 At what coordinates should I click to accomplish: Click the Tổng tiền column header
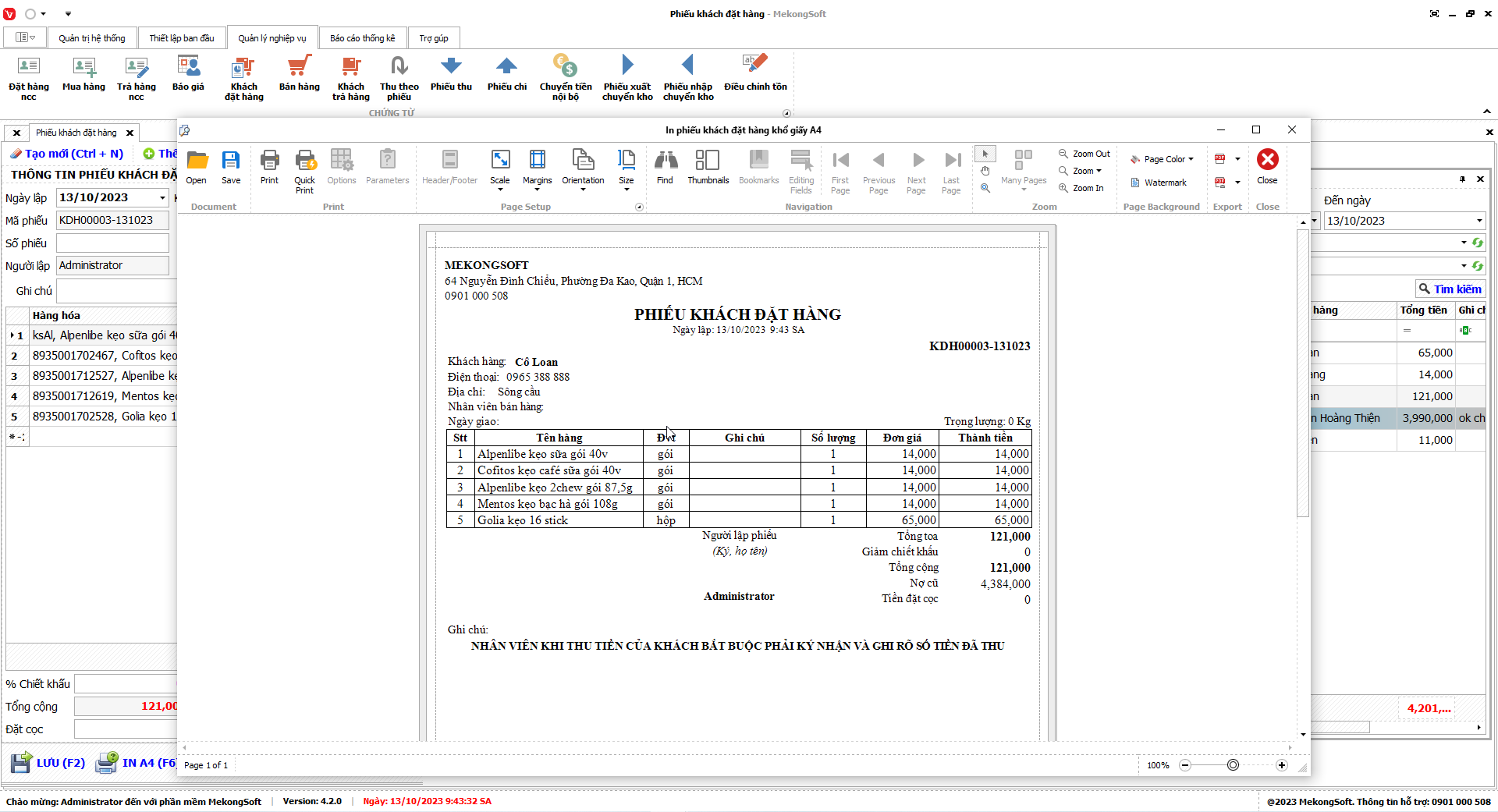(x=1424, y=310)
